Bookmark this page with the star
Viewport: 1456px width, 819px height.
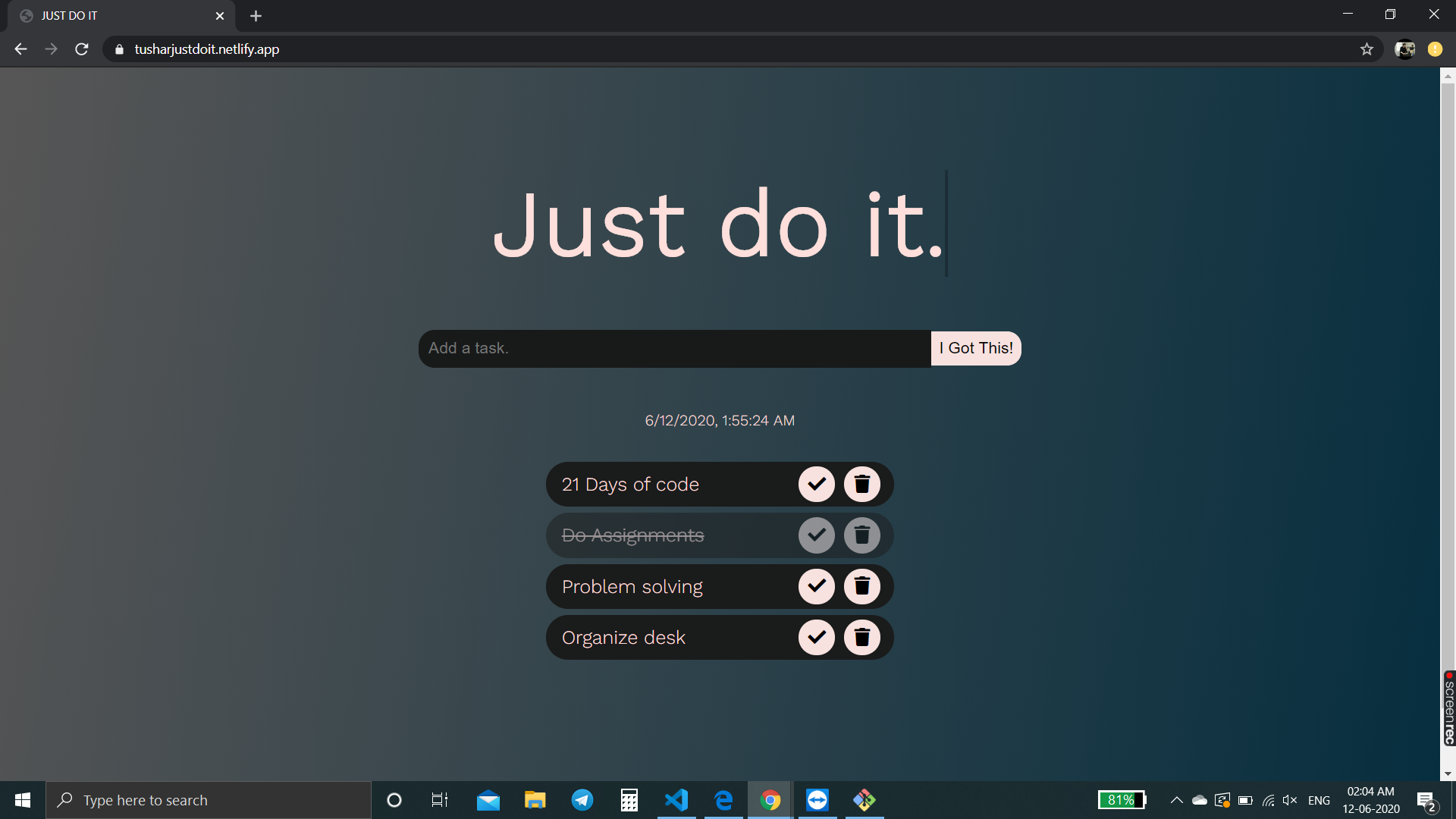tap(1367, 49)
